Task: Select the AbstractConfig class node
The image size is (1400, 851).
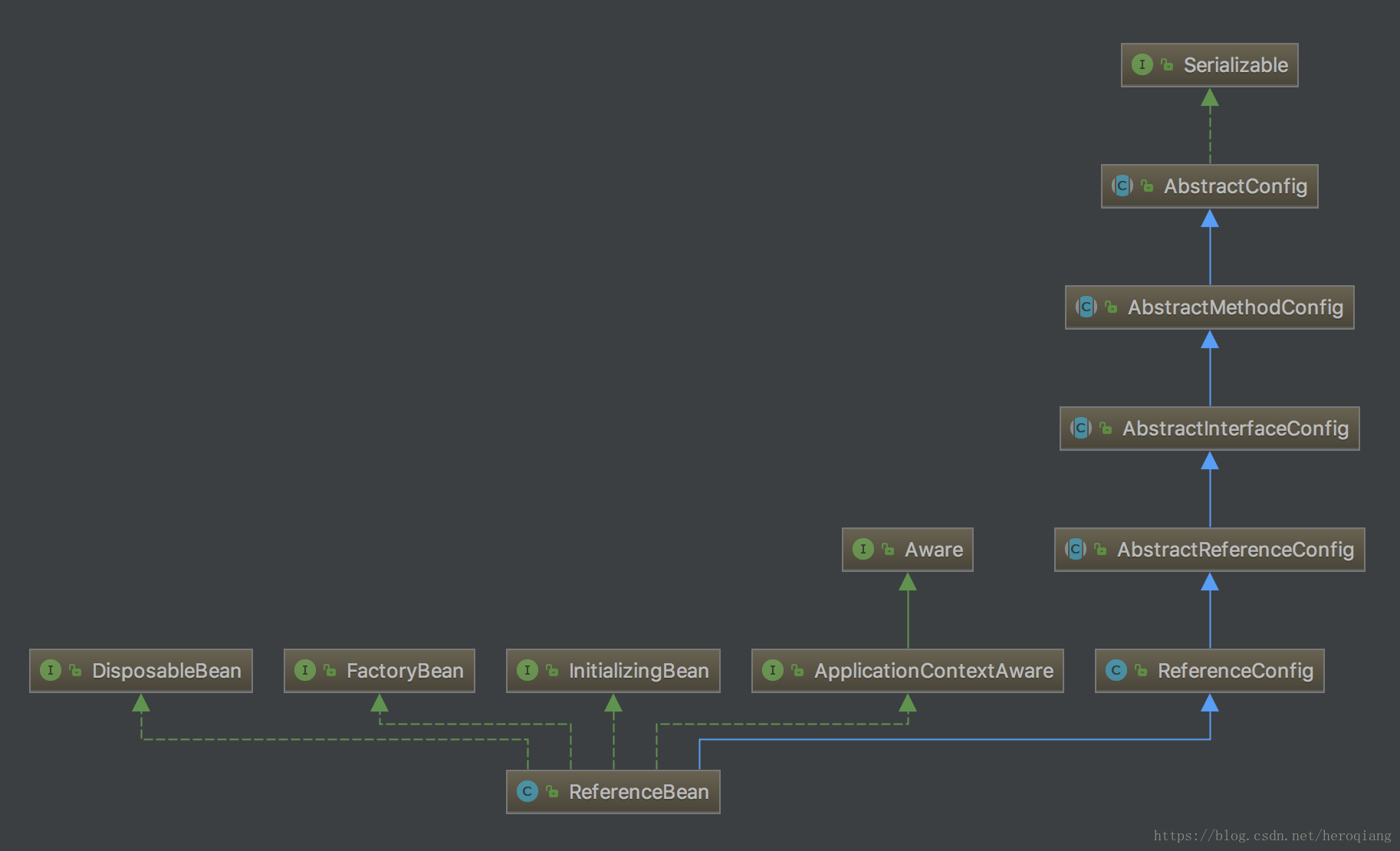Action: (1209, 186)
